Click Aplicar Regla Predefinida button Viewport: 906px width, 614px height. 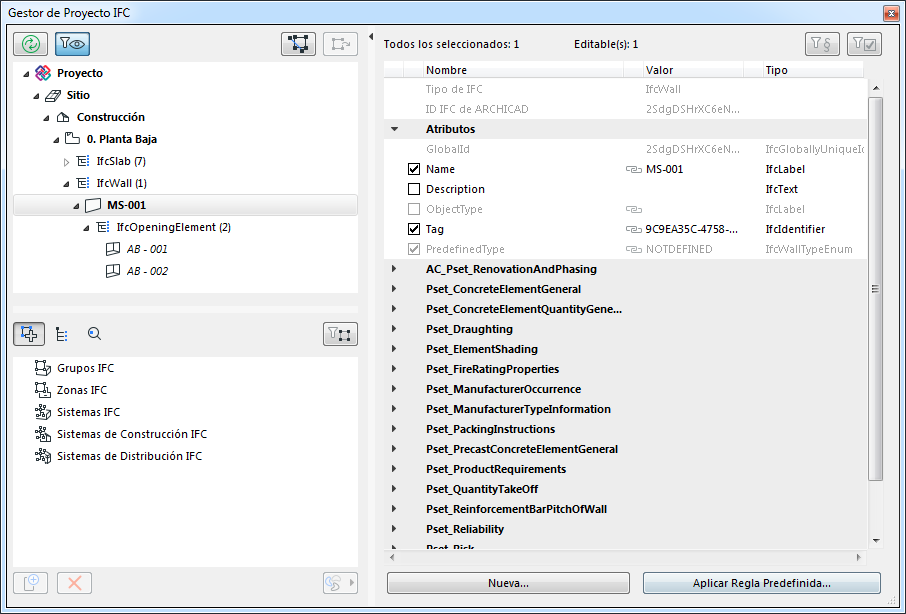761,583
